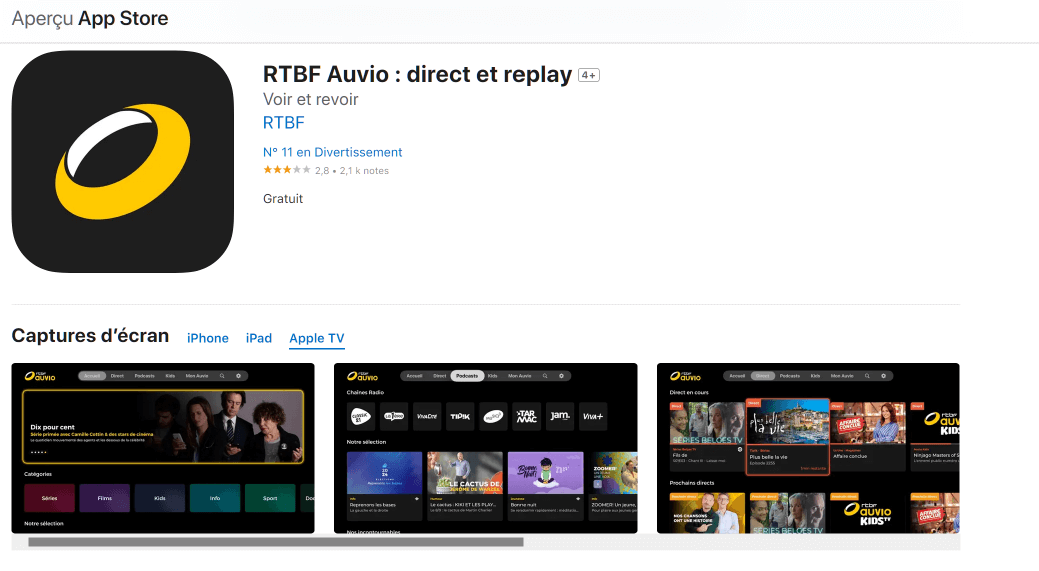
Task: Open the RTBF developer link
Action: pos(284,123)
